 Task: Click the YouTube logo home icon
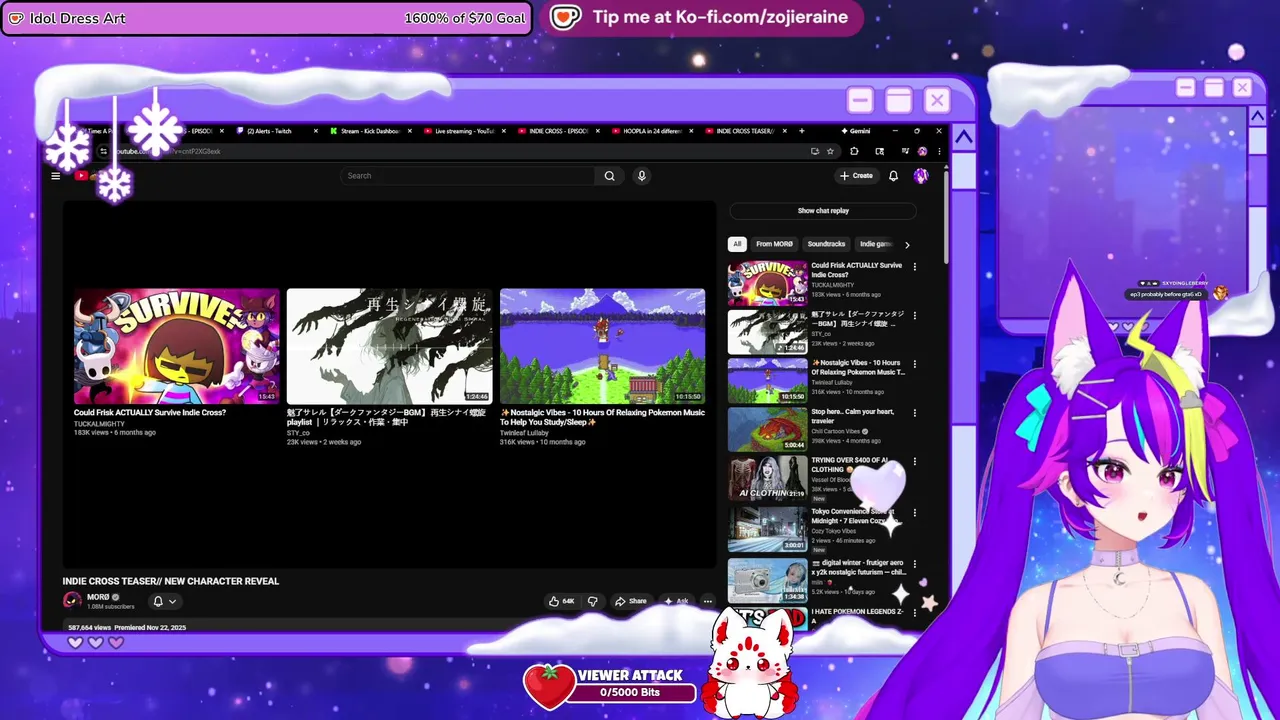[82, 176]
